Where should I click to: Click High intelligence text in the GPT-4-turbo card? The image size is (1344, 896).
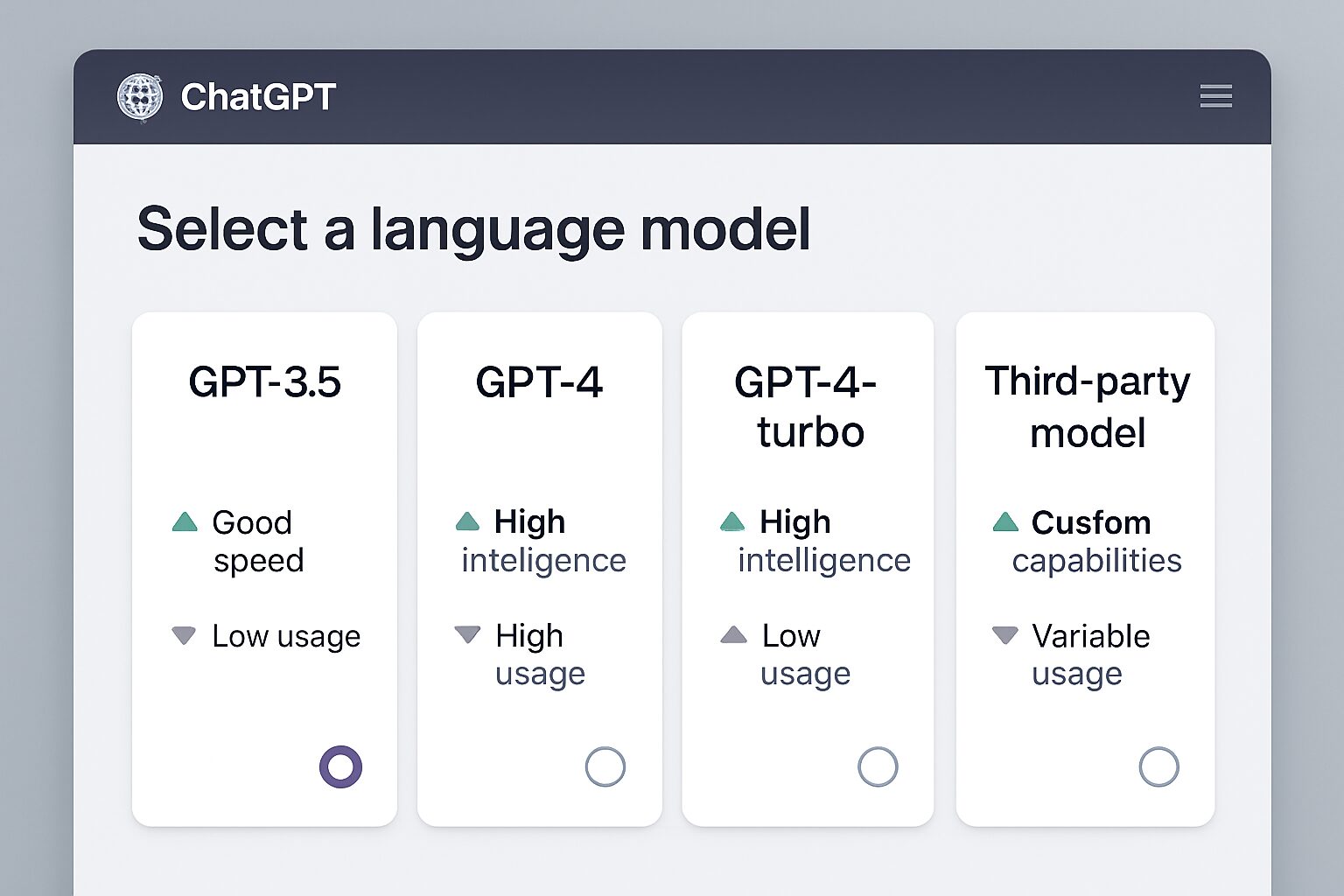824,542
